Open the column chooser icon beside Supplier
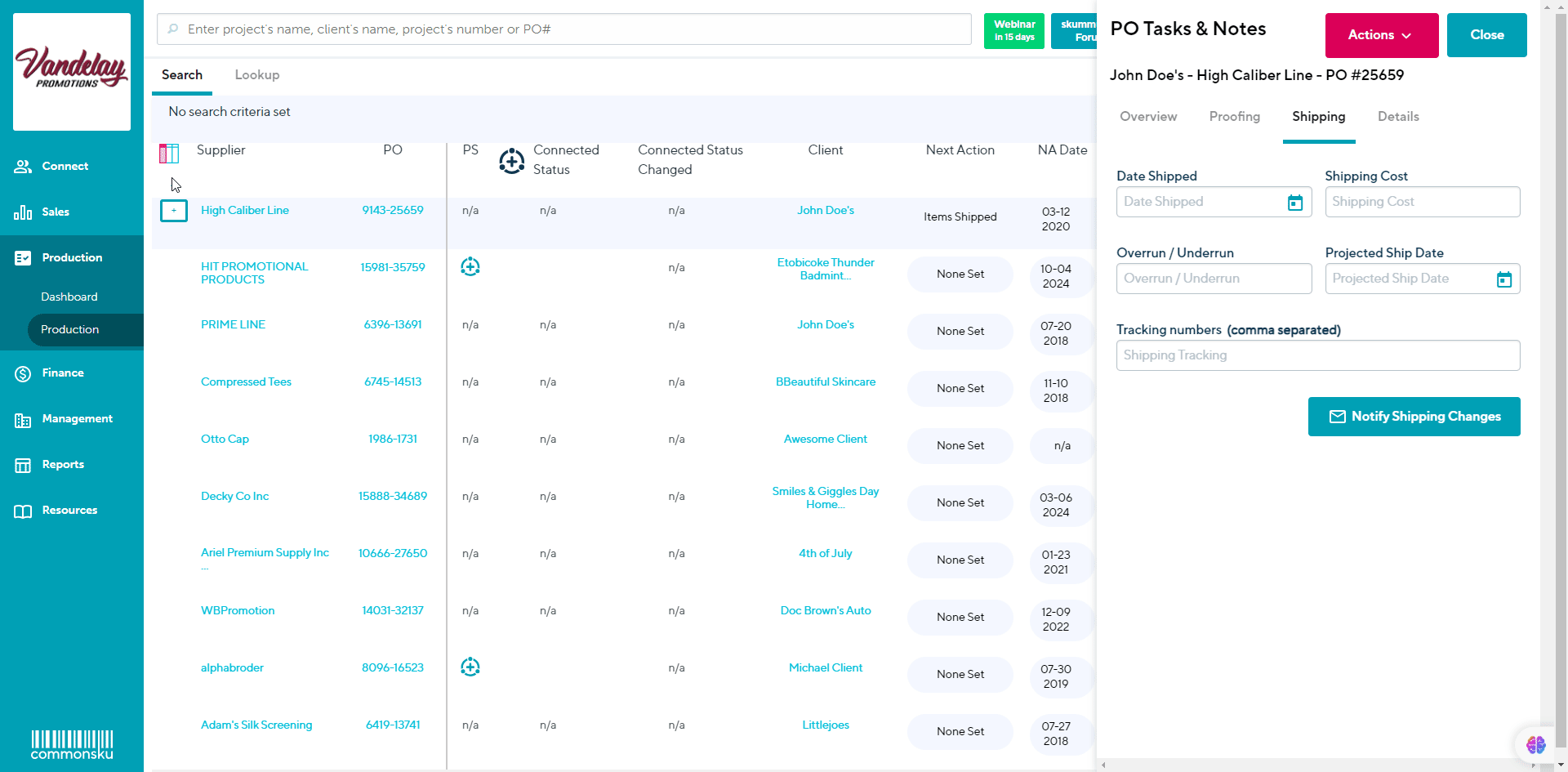The width and height of the screenshot is (1568, 772). pyautogui.click(x=169, y=154)
